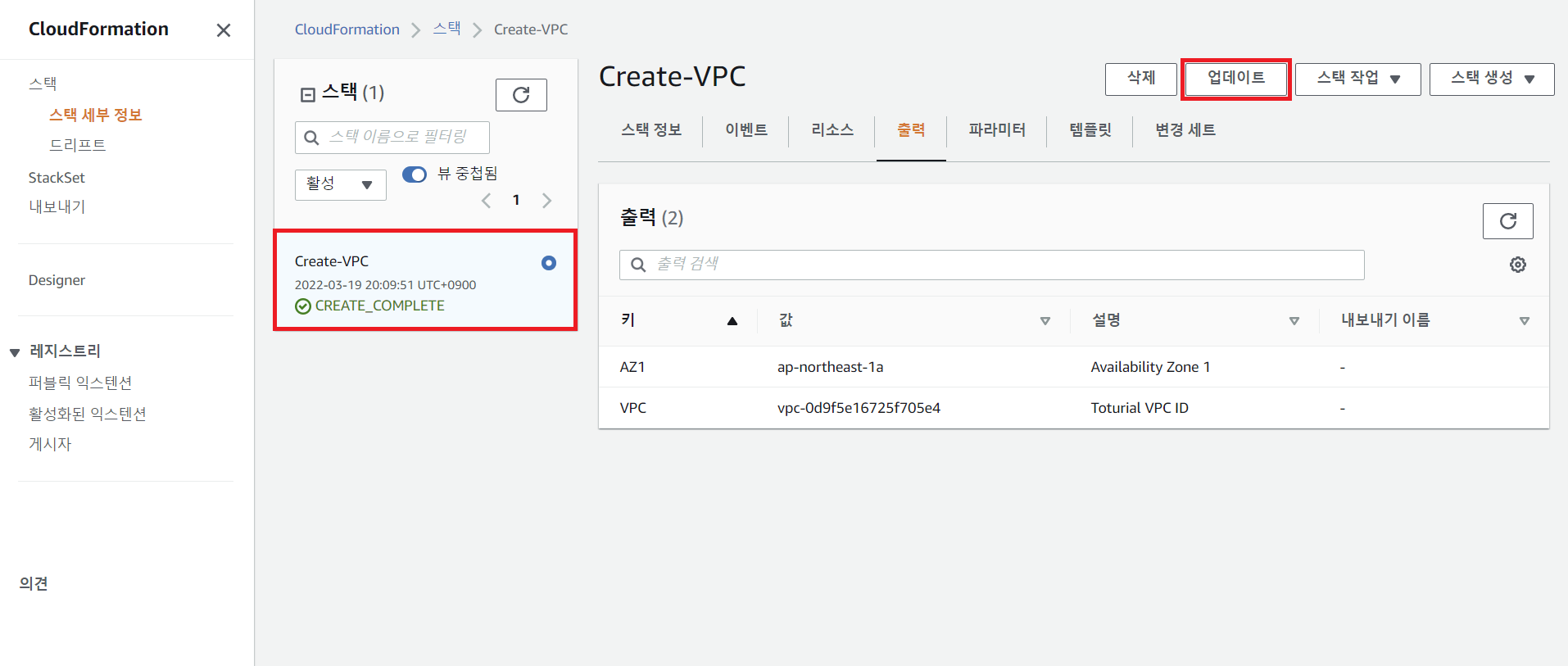Open Publisher in the sidebar
This screenshot has width=1568, height=666.
tap(50, 444)
